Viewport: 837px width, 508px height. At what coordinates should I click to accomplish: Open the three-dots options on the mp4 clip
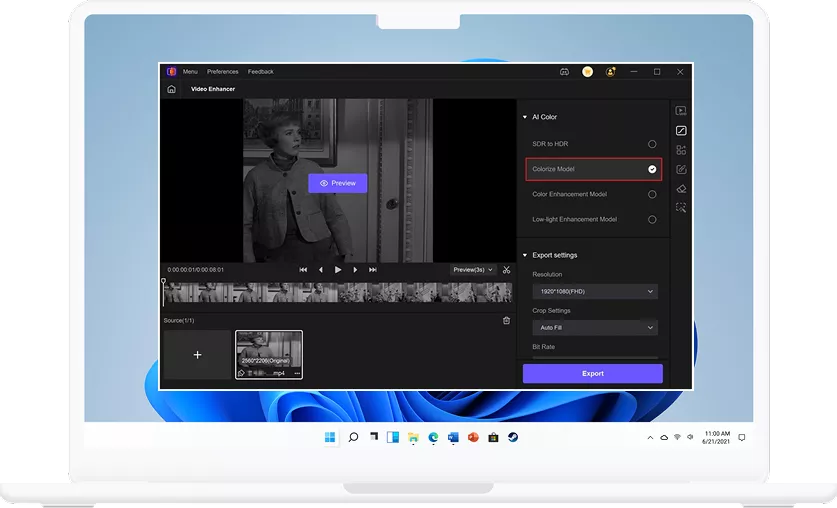[297, 374]
